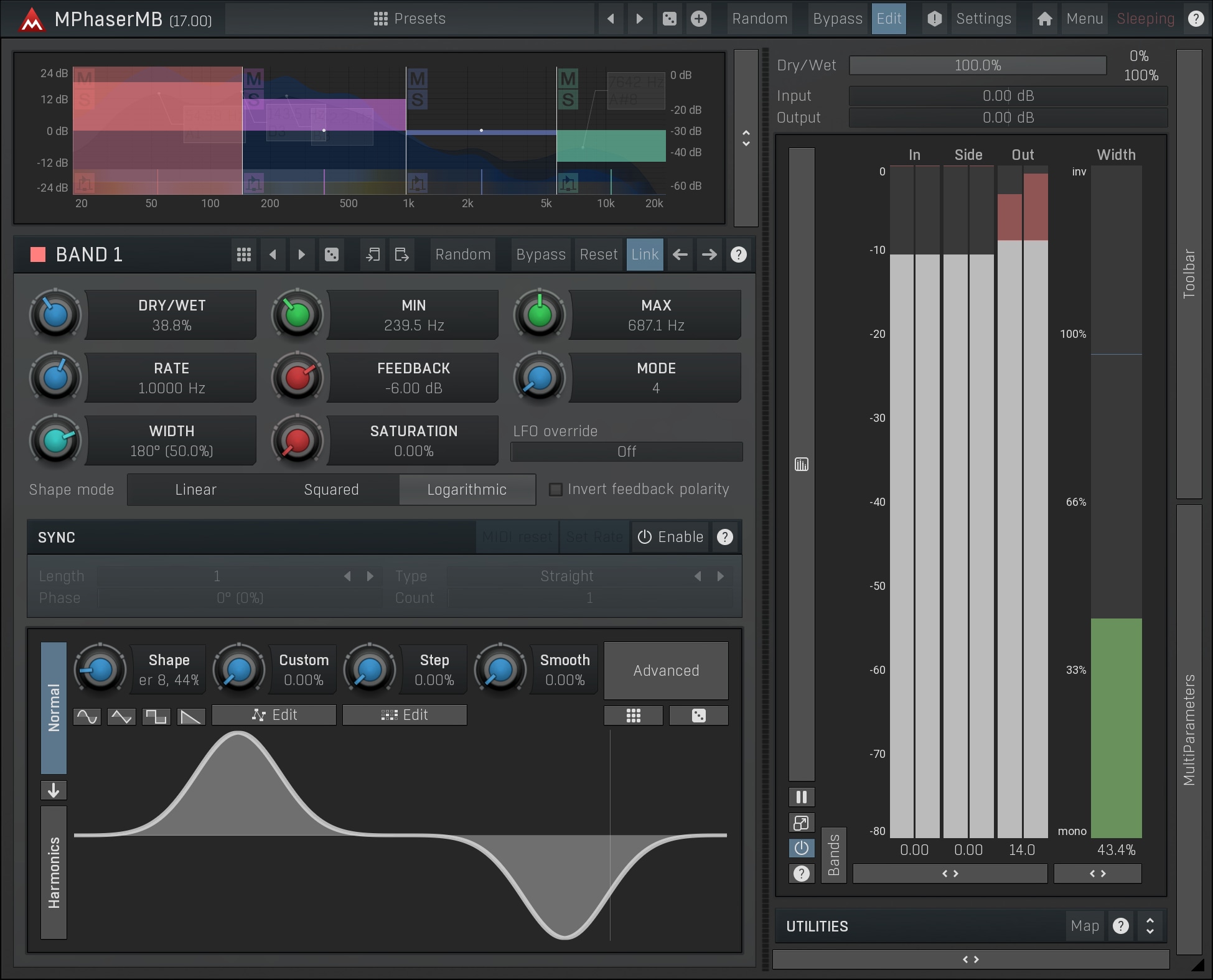Pause the level meters
The height and width of the screenshot is (980, 1213).
click(801, 797)
